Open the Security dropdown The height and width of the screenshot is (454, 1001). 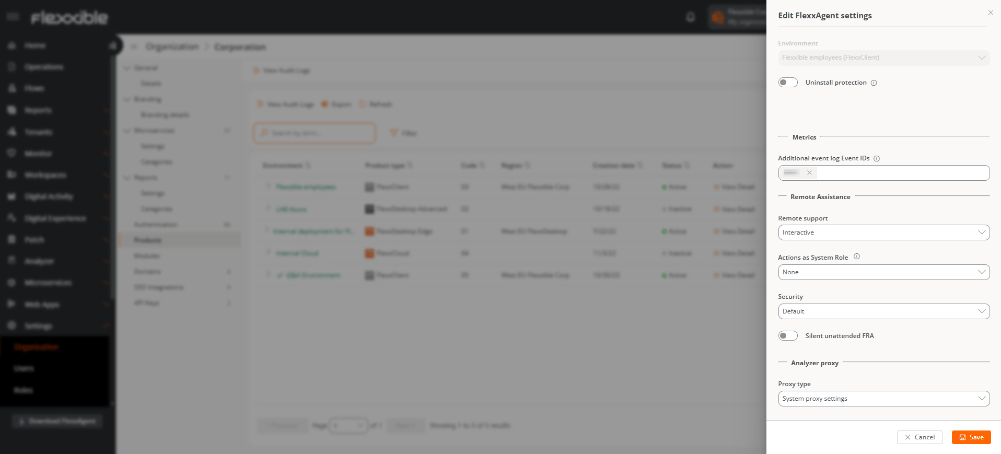884,311
